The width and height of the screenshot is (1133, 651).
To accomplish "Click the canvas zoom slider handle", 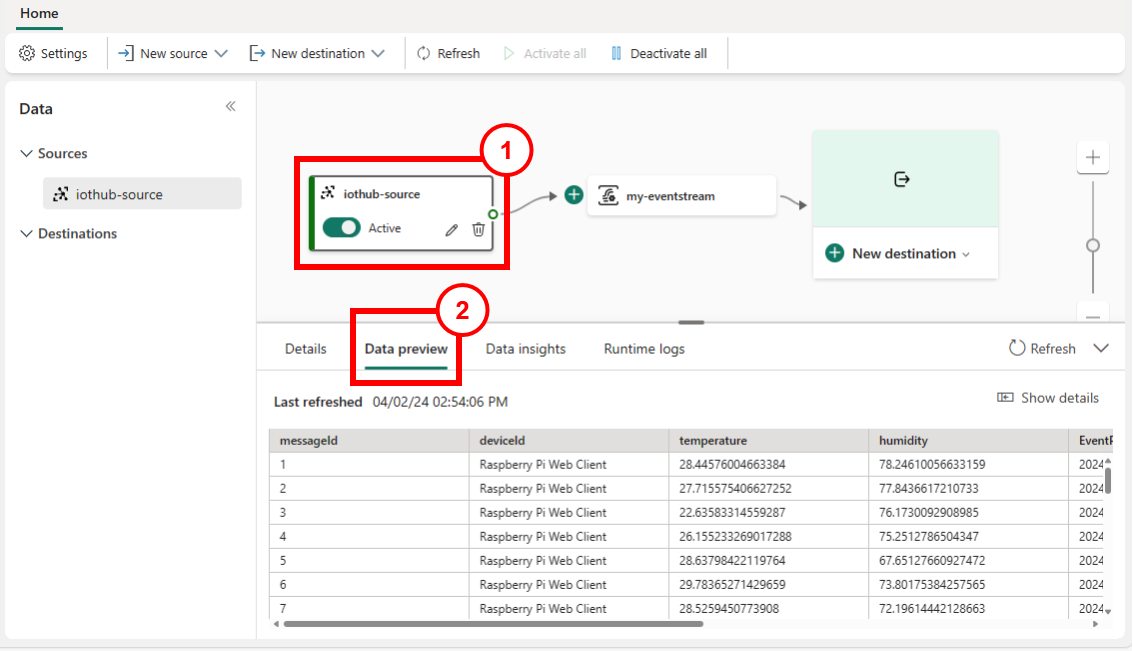I will [1093, 246].
